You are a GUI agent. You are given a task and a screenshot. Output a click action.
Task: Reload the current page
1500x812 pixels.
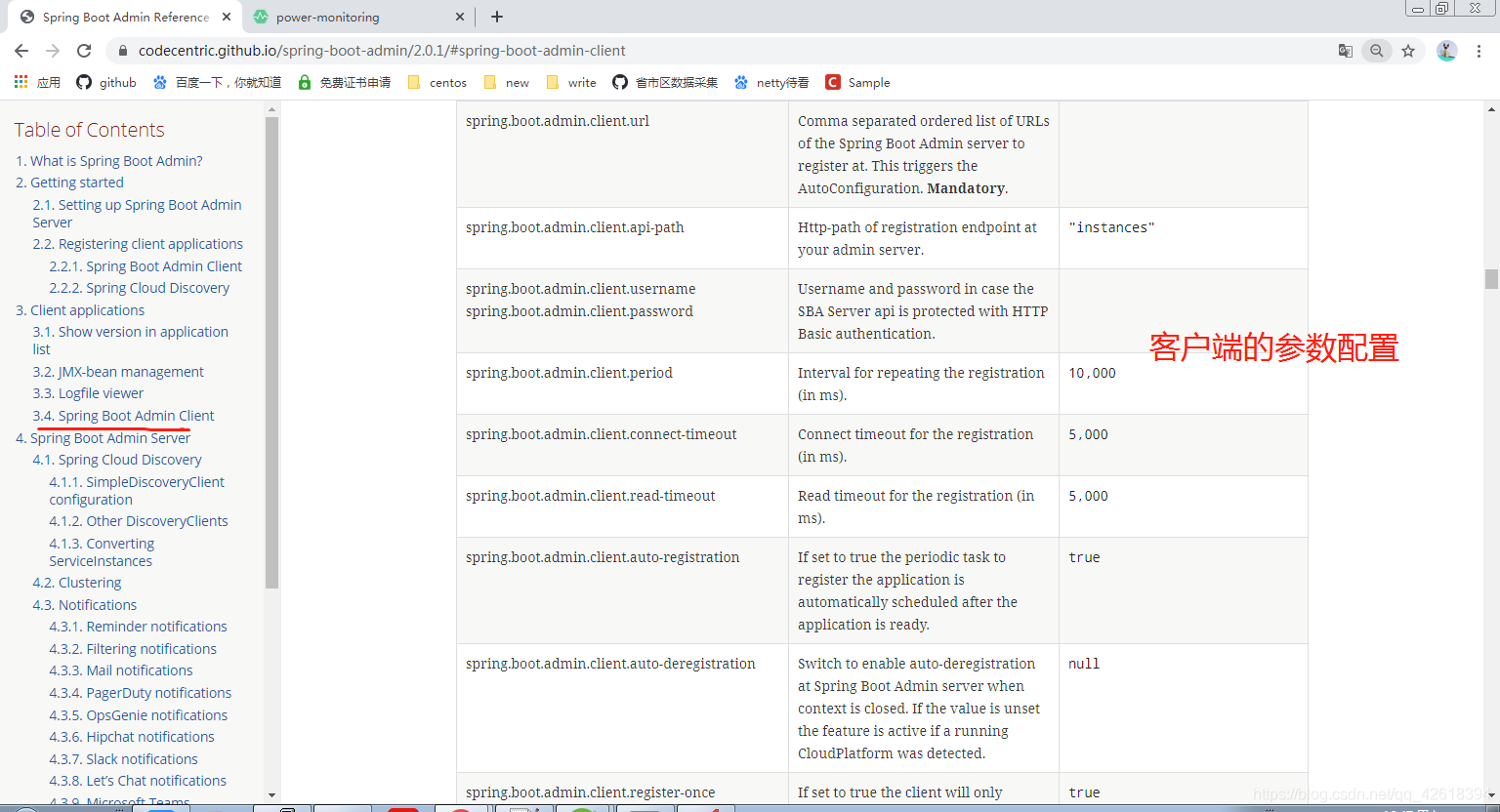click(84, 51)
